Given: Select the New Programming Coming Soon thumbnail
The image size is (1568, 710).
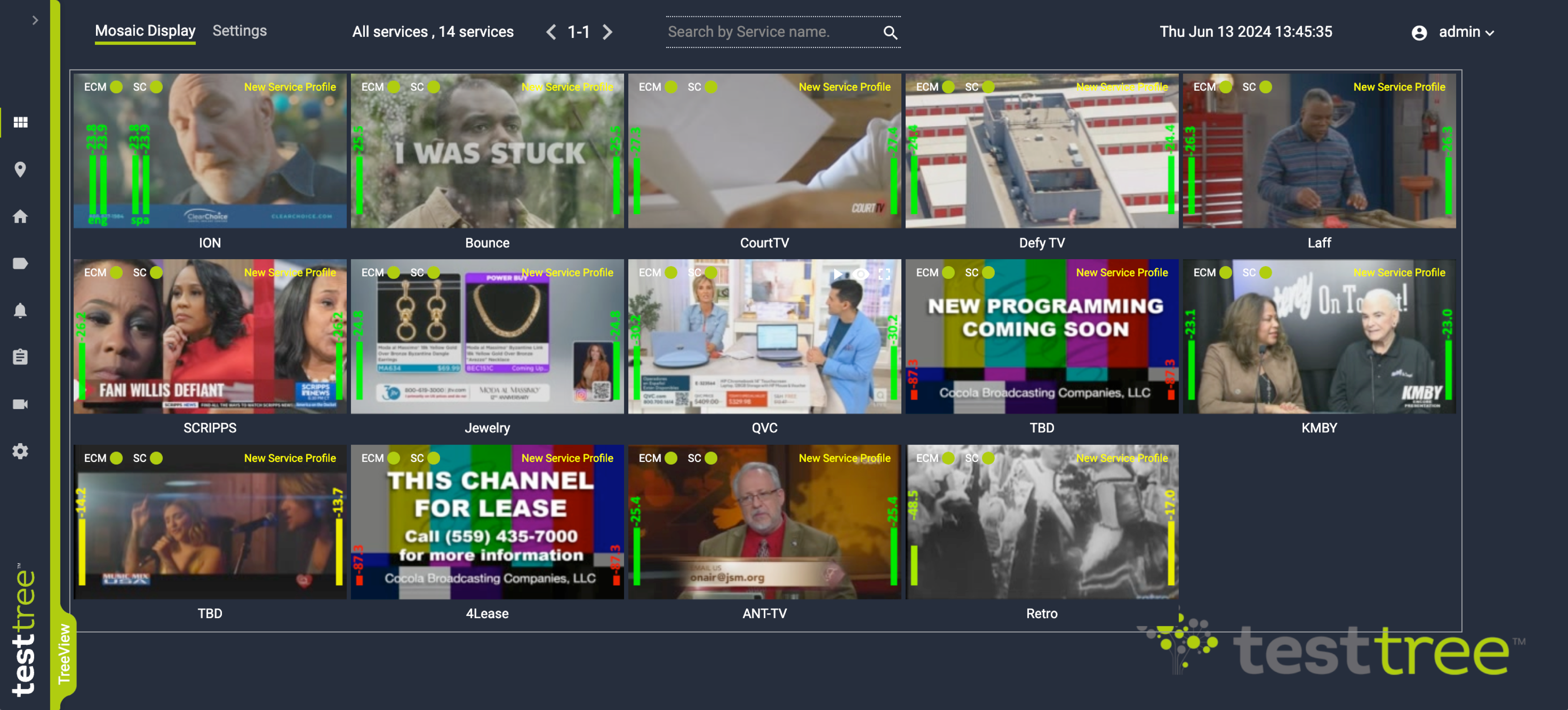Looking at the screenshot, I should pos(1041,336).
